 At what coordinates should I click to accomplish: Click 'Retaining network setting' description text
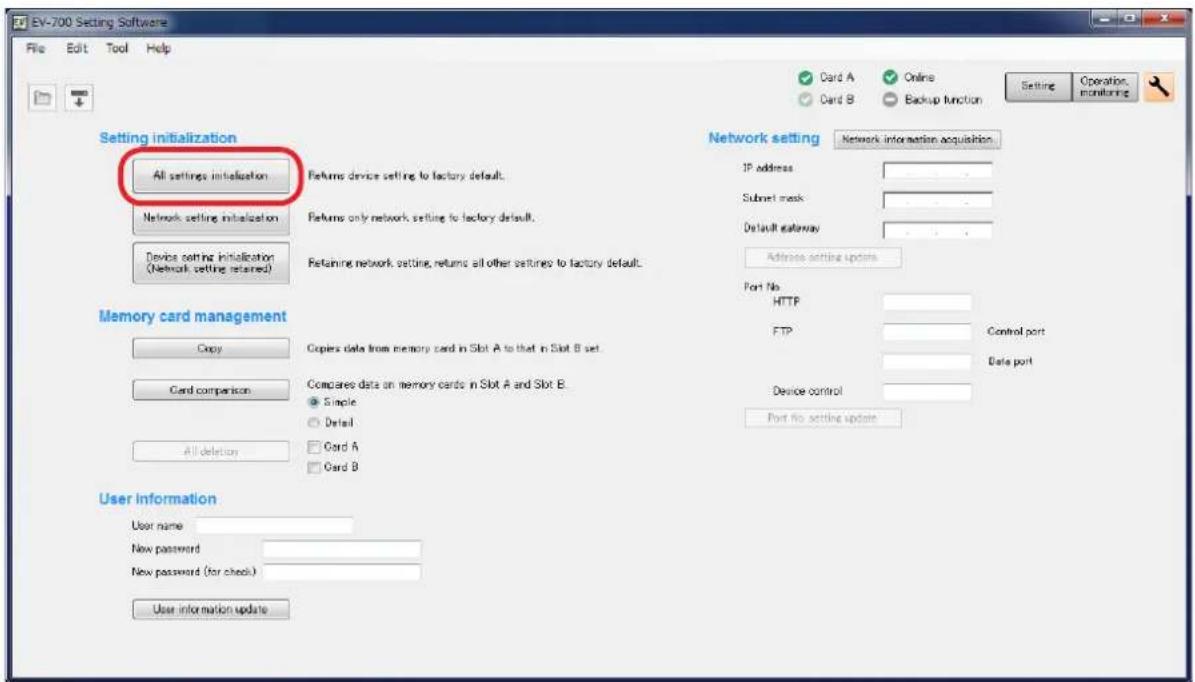click(x=475, y=263)
